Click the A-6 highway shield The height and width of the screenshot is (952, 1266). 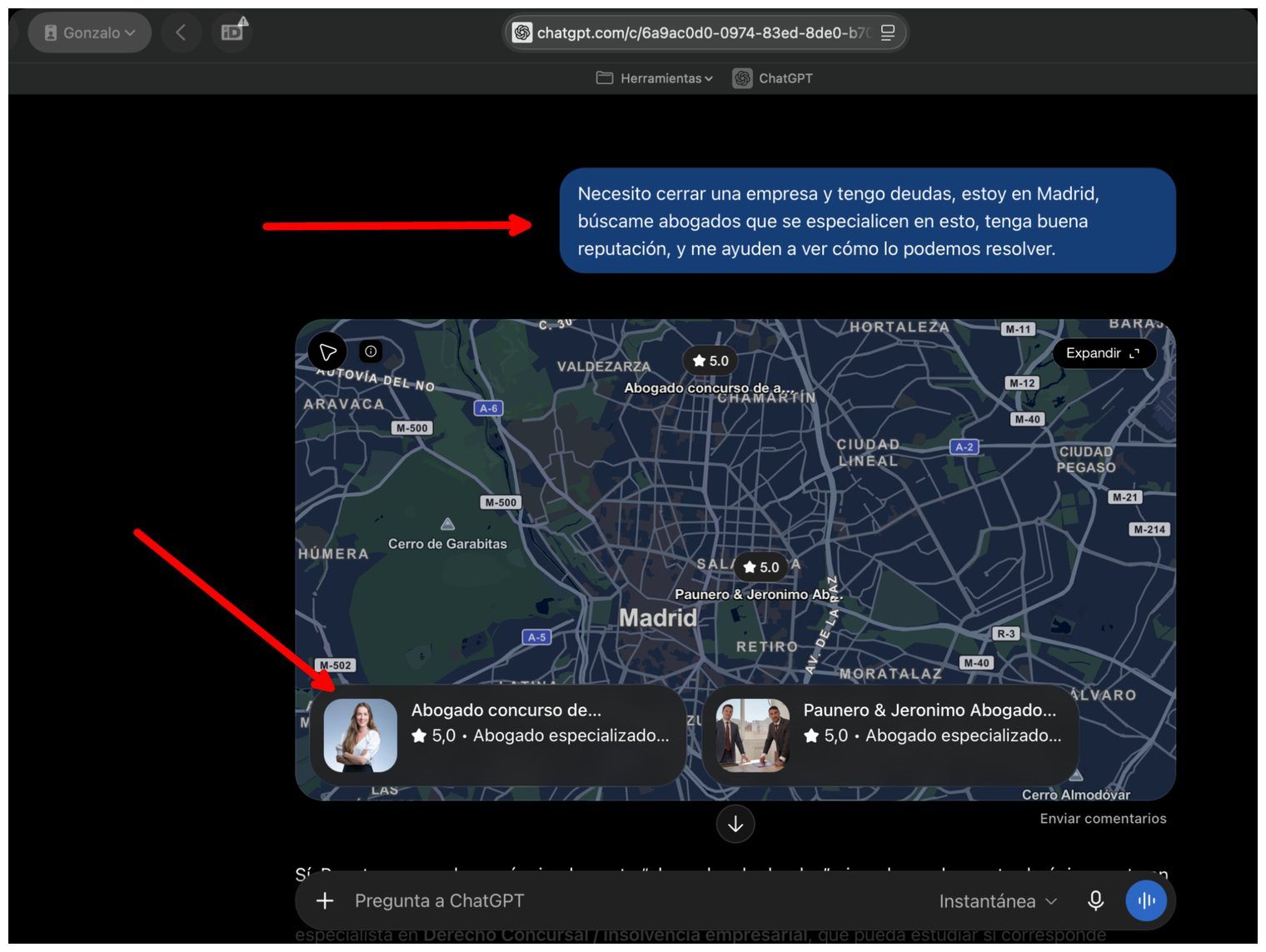(489, 408)
